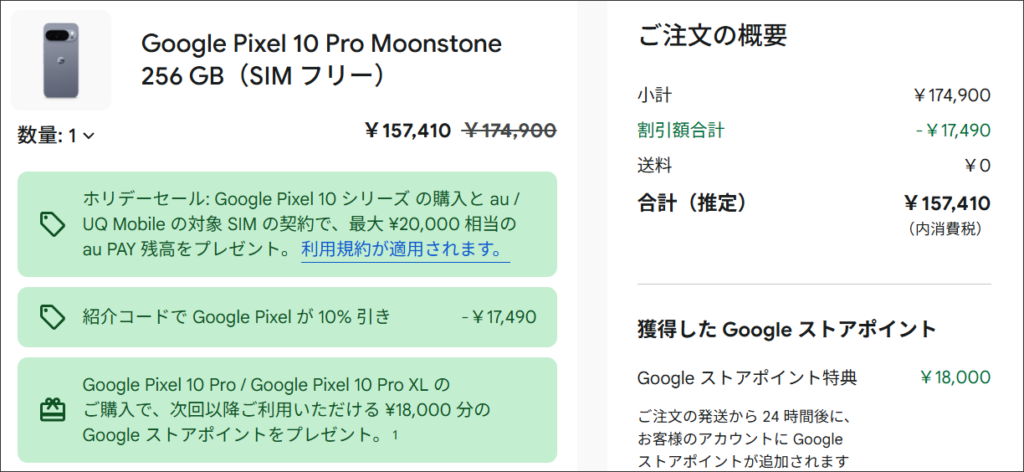This screenshot has height=472, width=1024.
Task: Click the Google ストアポイント特典 ¥18,000 value
Action: click(x=955, y=377)
